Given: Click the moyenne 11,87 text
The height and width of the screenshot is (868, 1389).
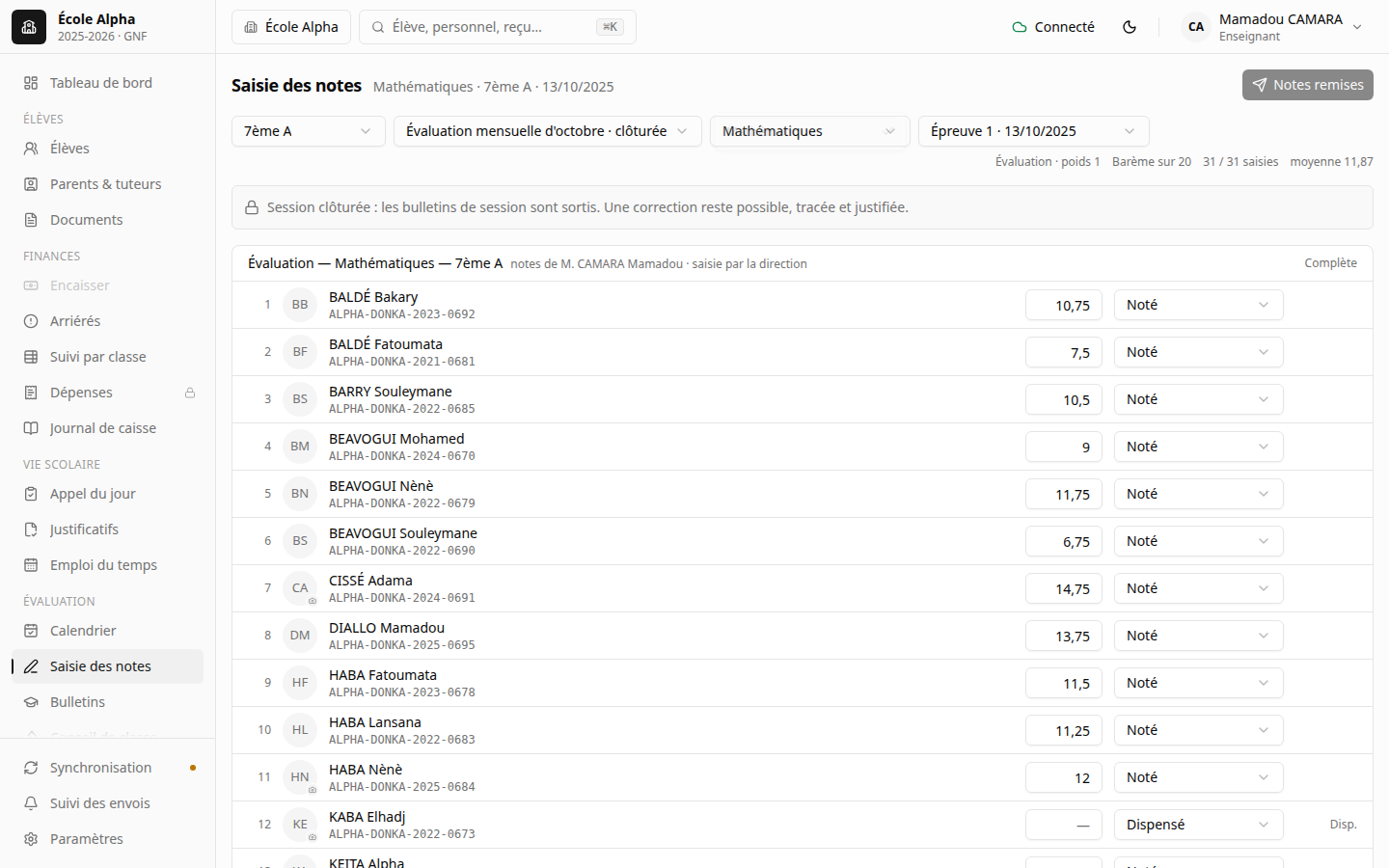Looking at the screenshot, I should 1331,162.
